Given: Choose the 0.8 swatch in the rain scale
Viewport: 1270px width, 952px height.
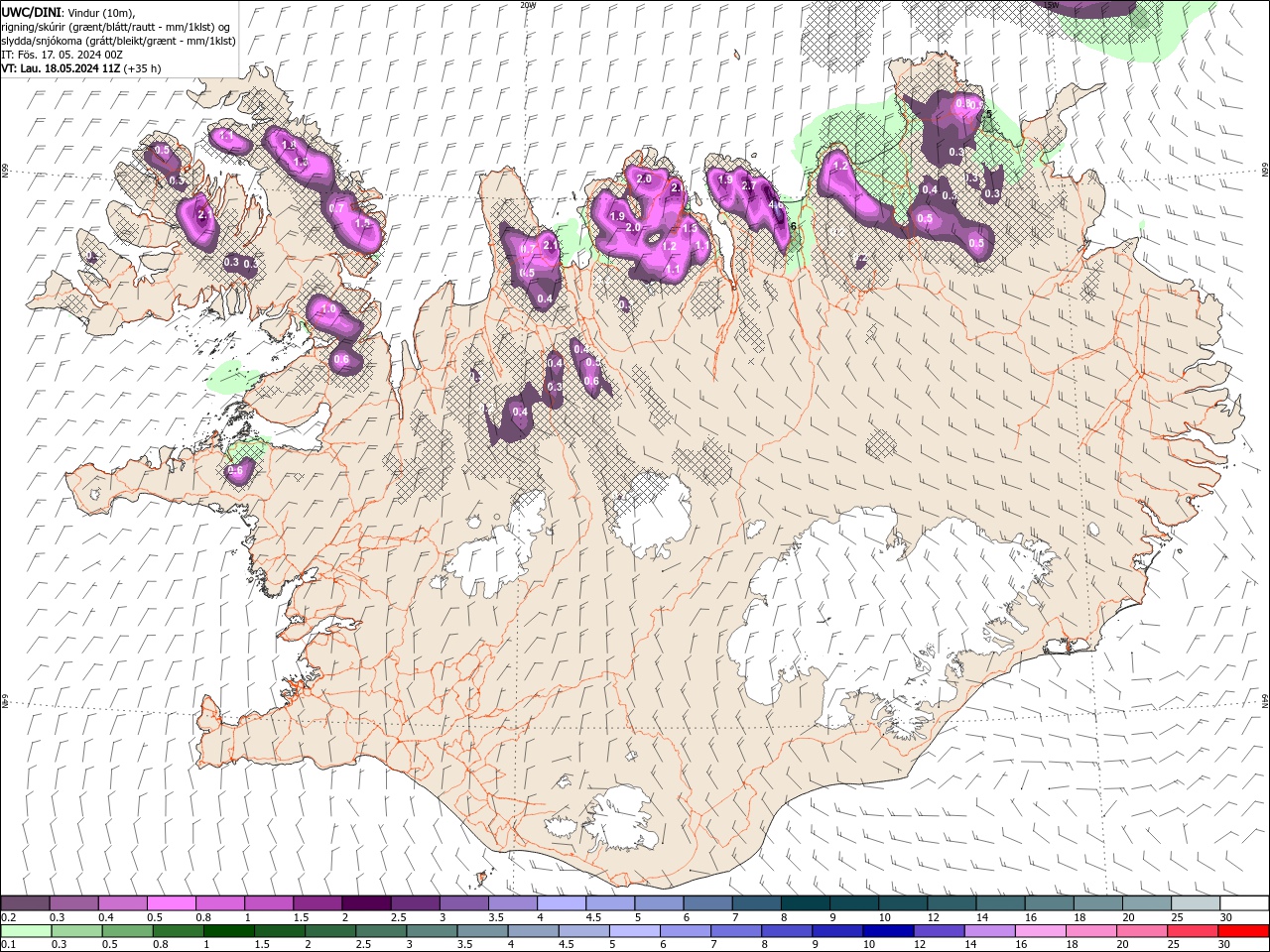Looking at the screenshot, I should tap(178, 930).
